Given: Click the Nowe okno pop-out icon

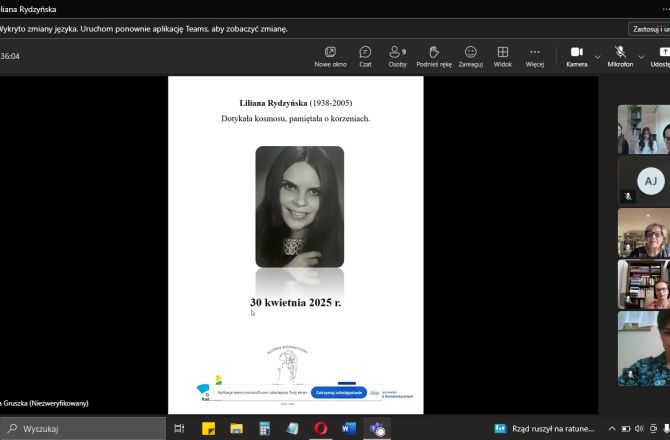Looking at the screenshot, I should click(330, 56).
